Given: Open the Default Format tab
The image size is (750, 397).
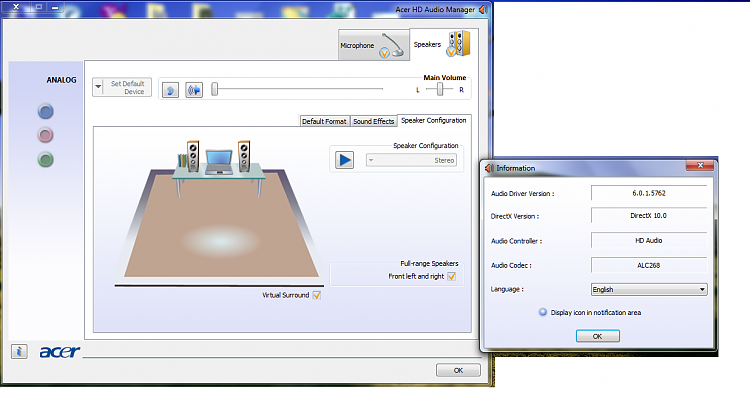Looking at the screenshot, I should [x=324, y=121].
